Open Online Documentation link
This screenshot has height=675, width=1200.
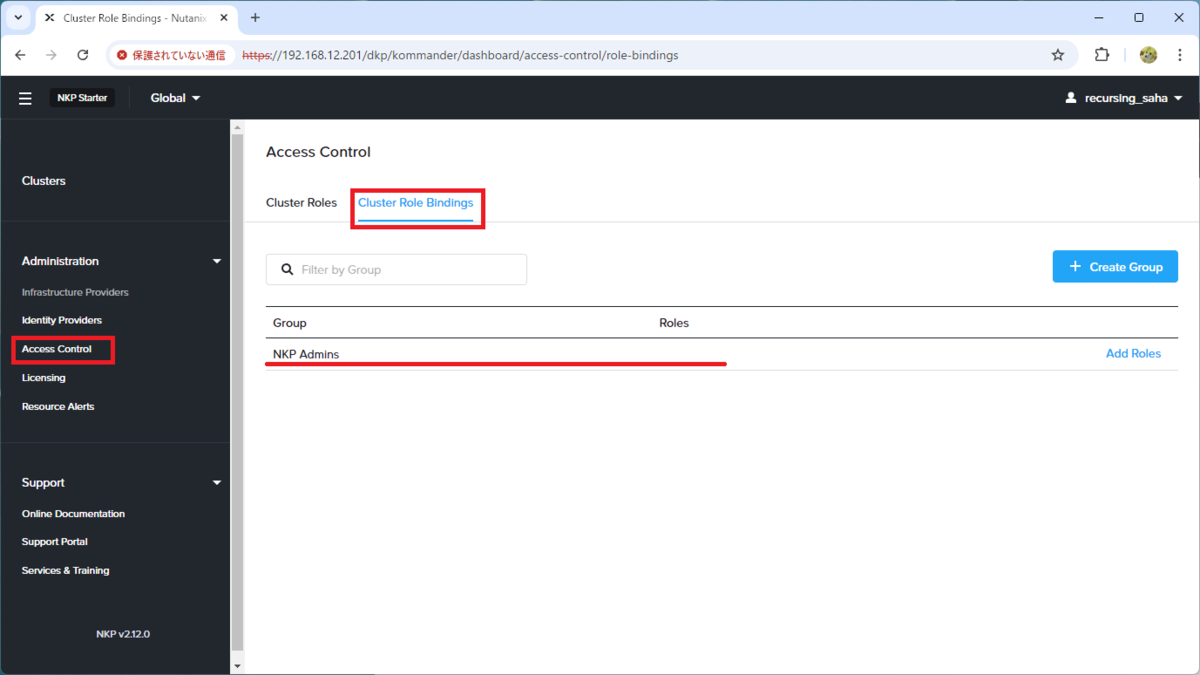(73, 514)
